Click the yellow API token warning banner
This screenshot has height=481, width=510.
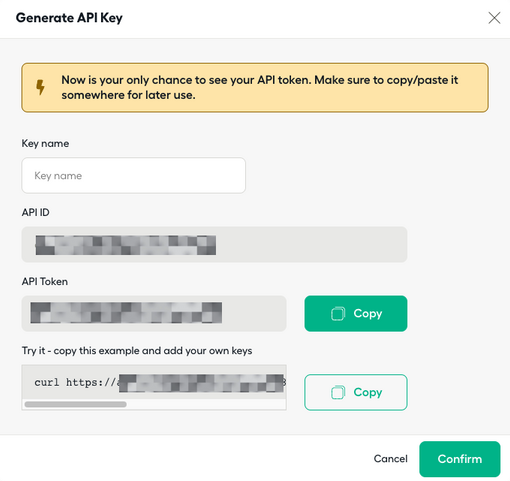tap(255, 88)
